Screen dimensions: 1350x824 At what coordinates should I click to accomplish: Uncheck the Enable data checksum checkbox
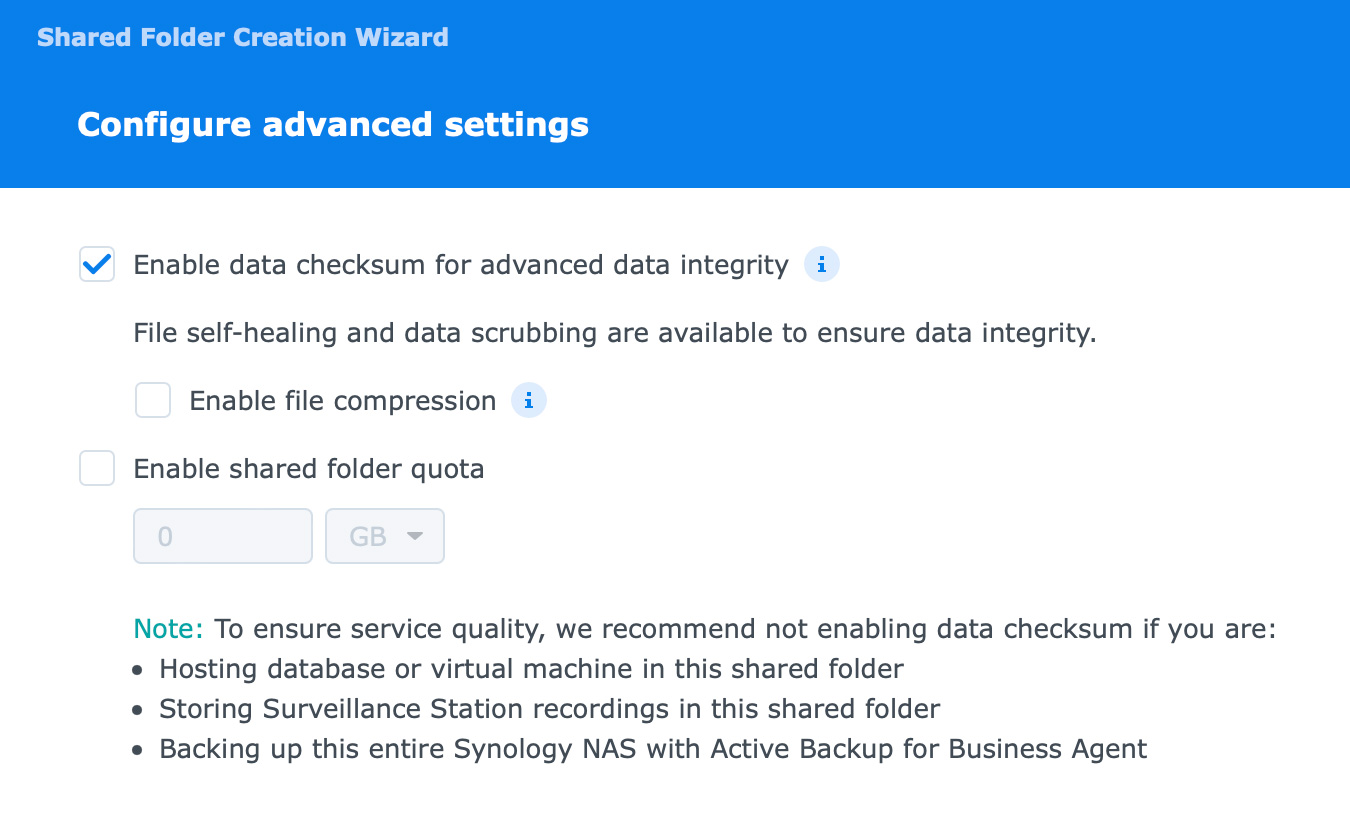coord(97,265)
